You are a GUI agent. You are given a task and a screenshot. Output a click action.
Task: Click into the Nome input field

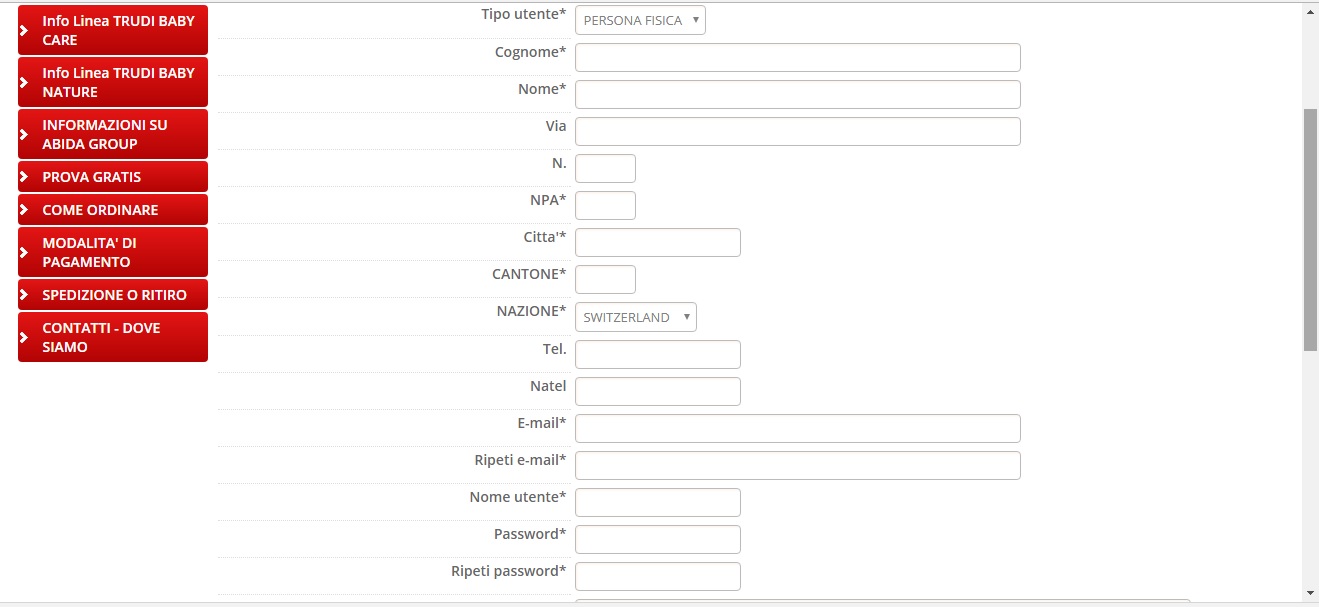click(x=797, y=95)
